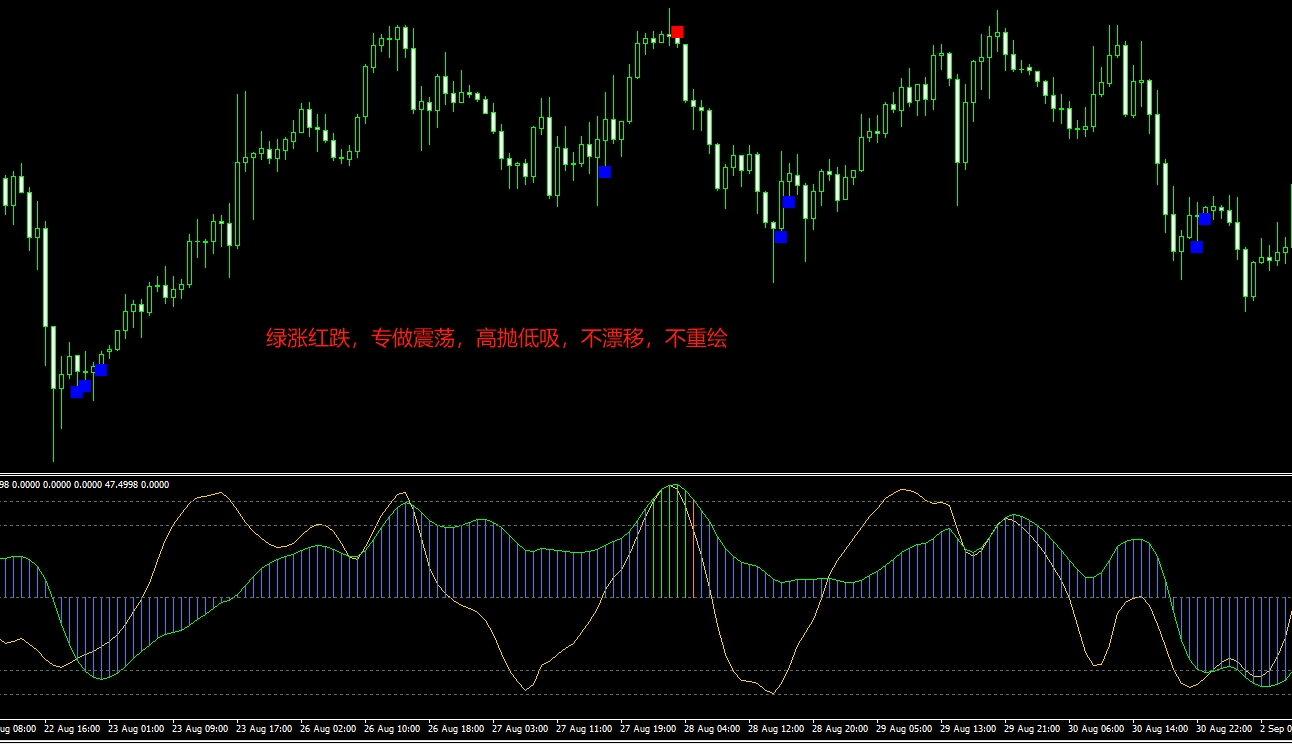This screenshot has width=1292, height=744.
Task: Click the 30 Aug 14:00 time axis label
Action: [1160, 729]
